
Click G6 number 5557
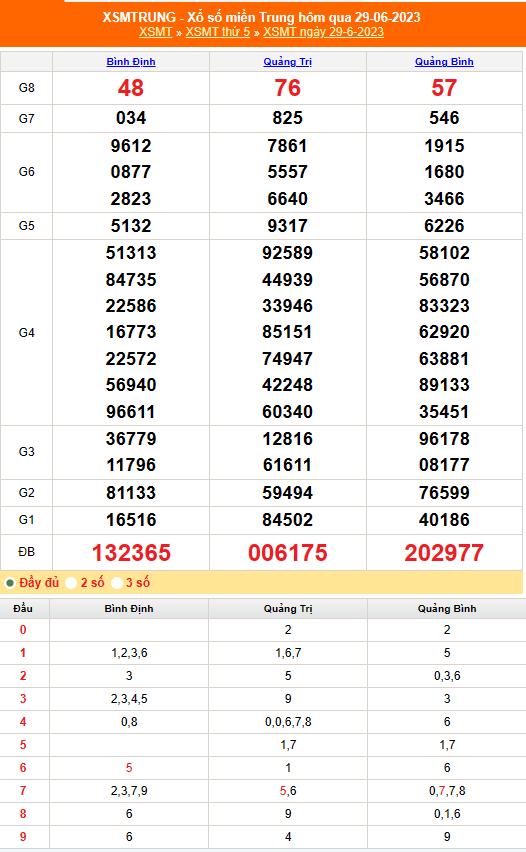pos(287,172)
